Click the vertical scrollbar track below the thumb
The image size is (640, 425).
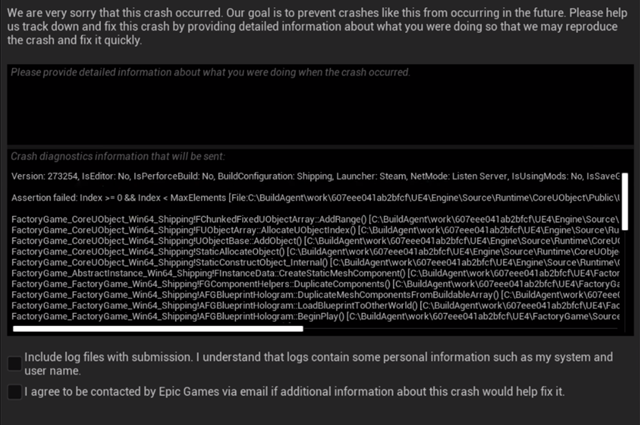(x=624, y=276)
